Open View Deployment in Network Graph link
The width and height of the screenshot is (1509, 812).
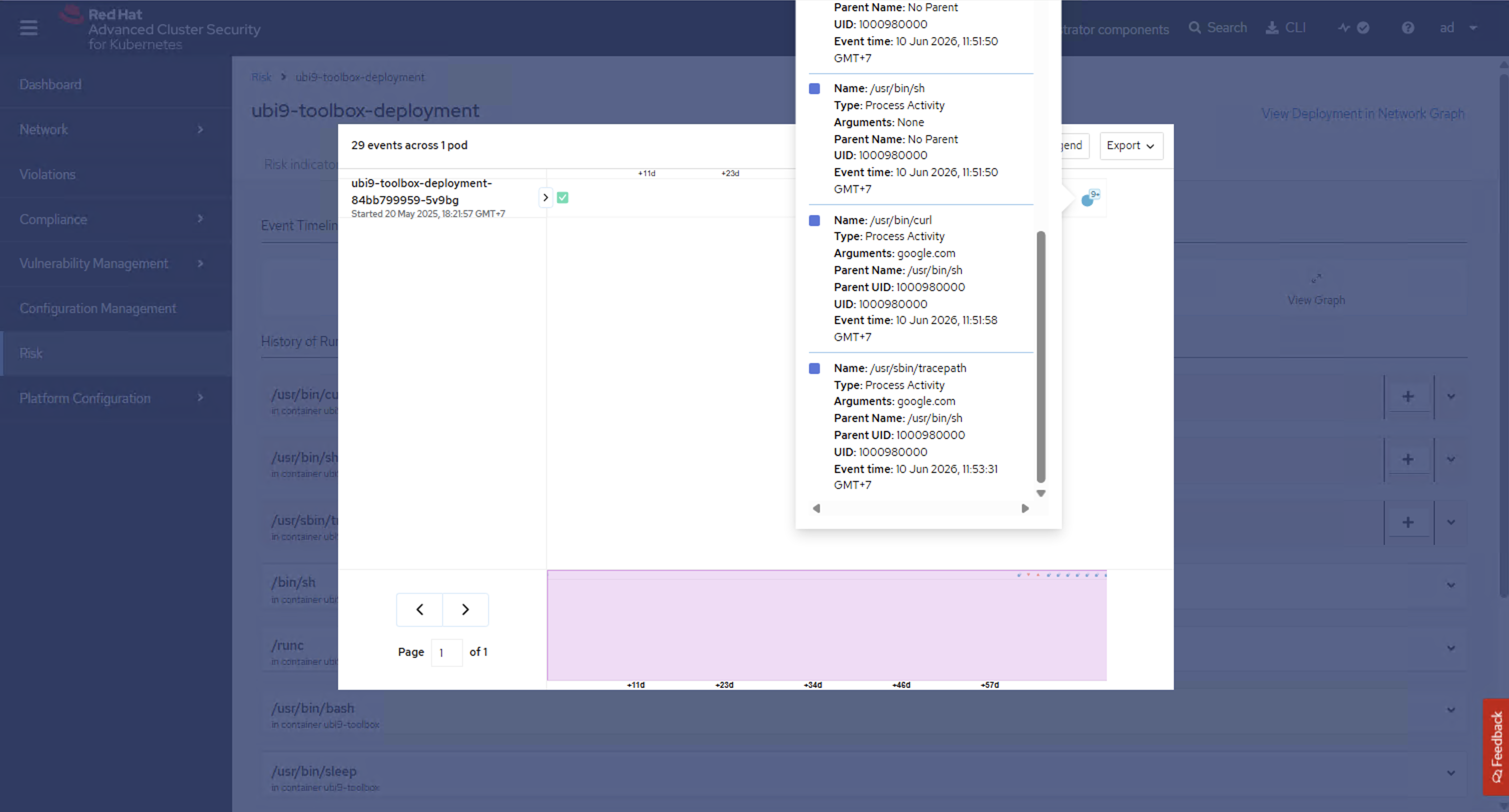pyautogui.click(x=1362, y=113)
